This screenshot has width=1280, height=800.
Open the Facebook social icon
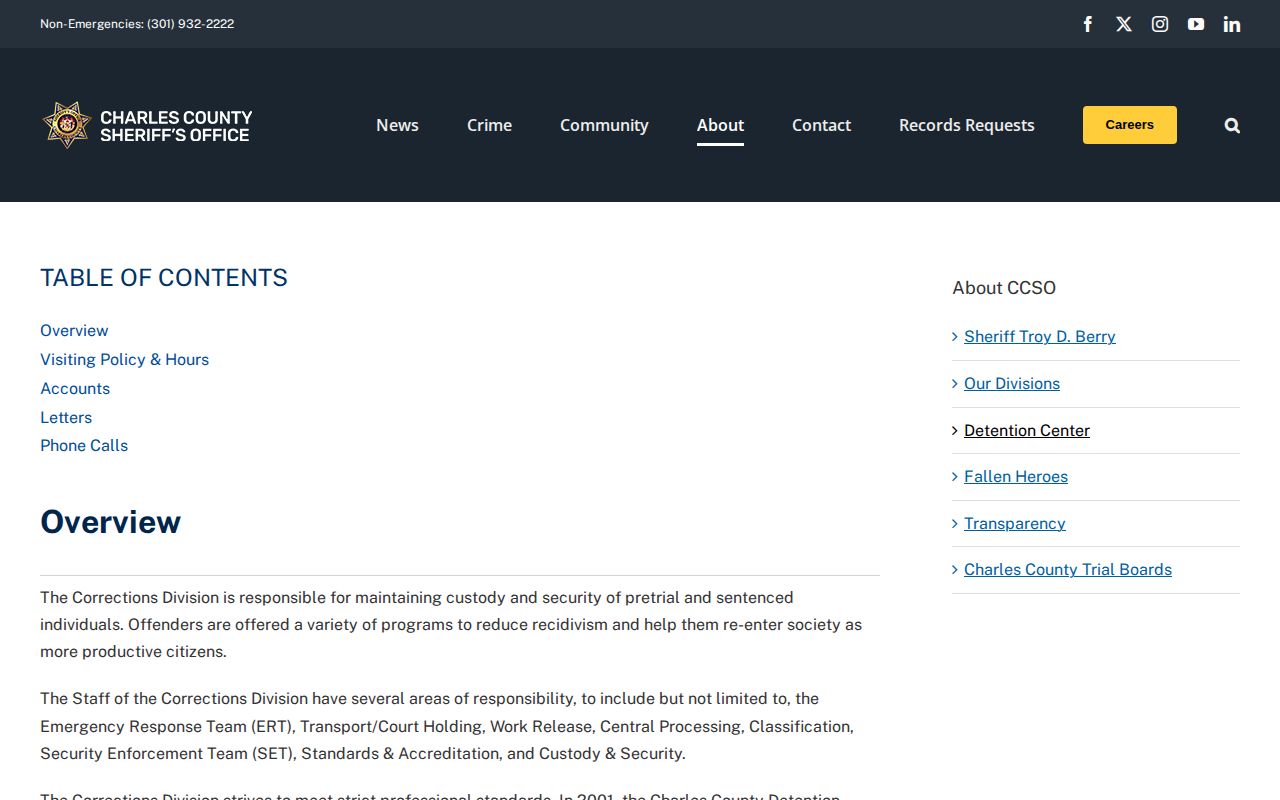pos(1088,24)
